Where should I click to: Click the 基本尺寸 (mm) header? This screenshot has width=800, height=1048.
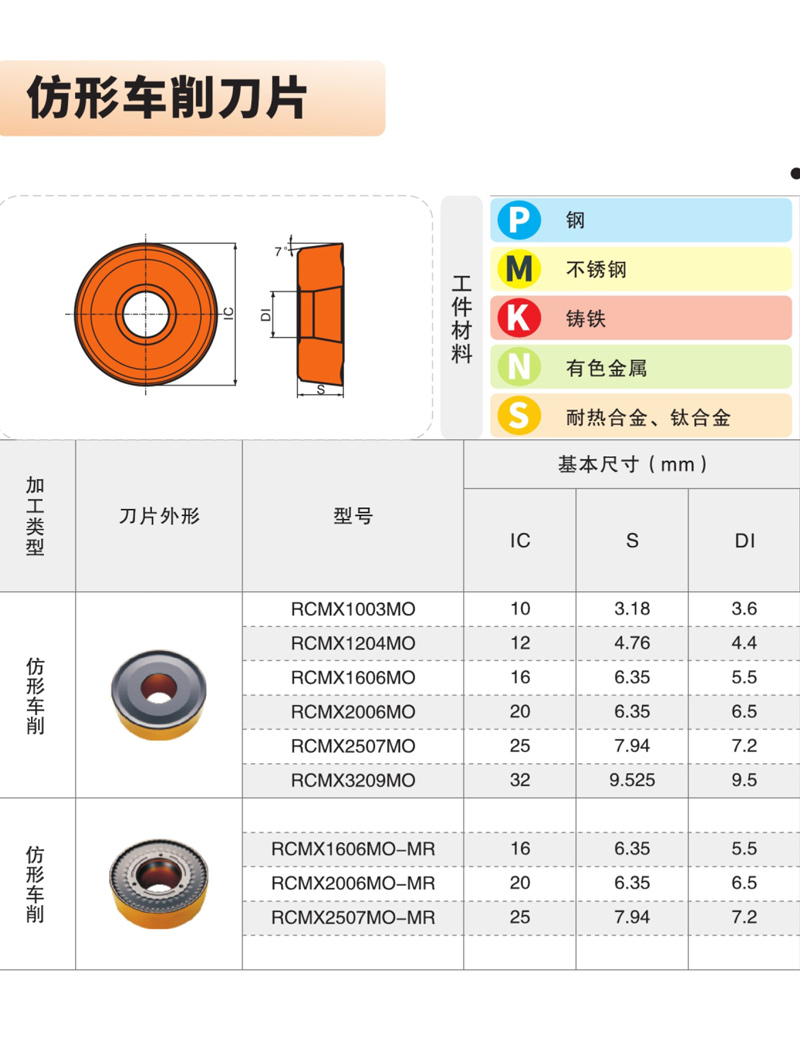pos(631,464)
